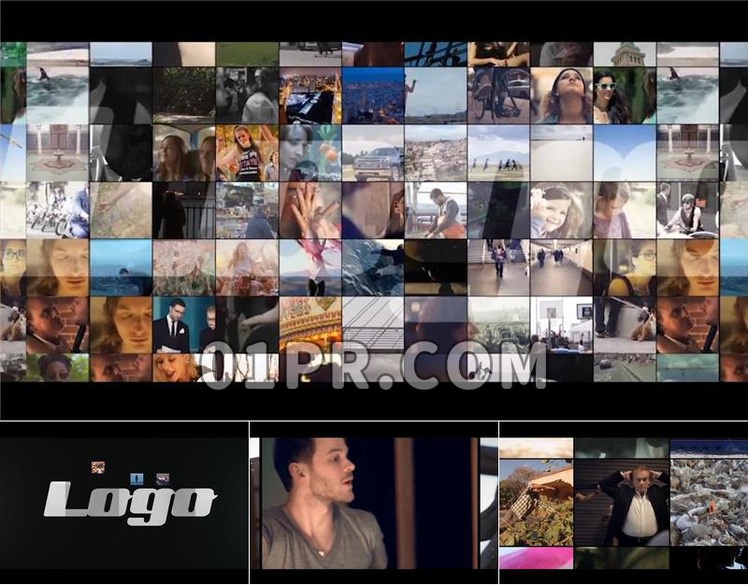Screen dimensions: 748x585
Task: Select the bald man with hands on head tile
Action: click(x=622, y=503)
